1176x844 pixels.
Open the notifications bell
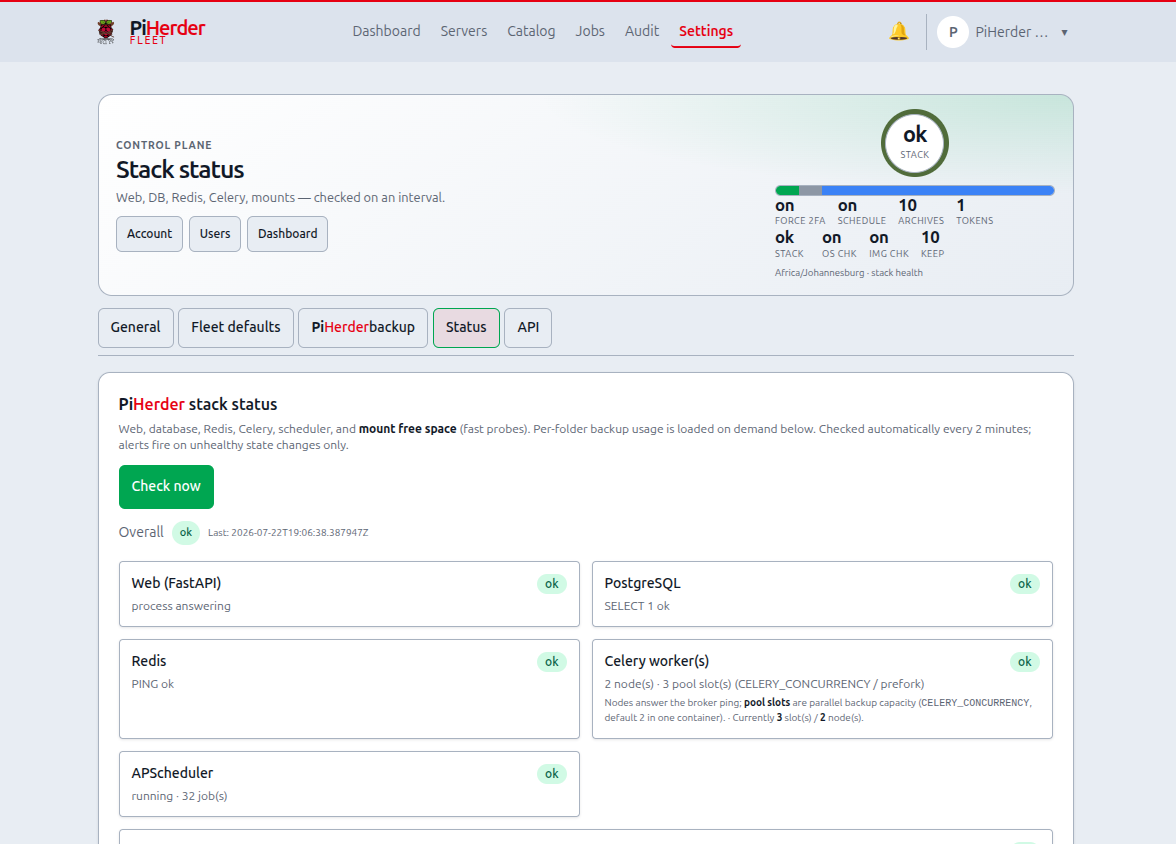click(898, 32)
